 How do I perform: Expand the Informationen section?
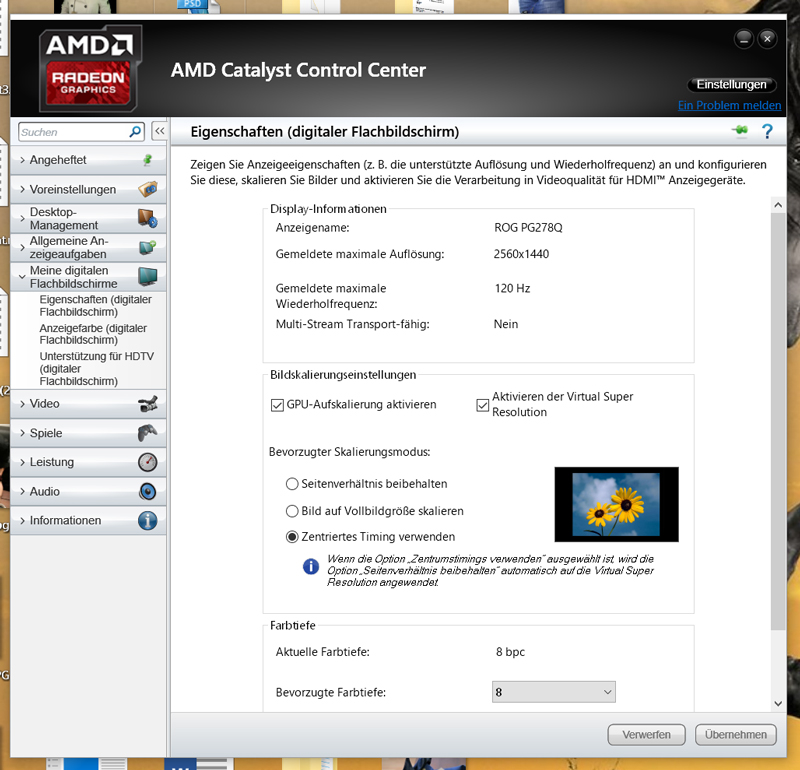[x=88, y=520]
